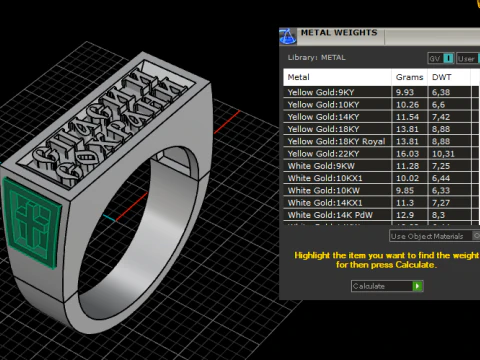
Task: Click the 7,42 DWT value
Action: (441, 117)
